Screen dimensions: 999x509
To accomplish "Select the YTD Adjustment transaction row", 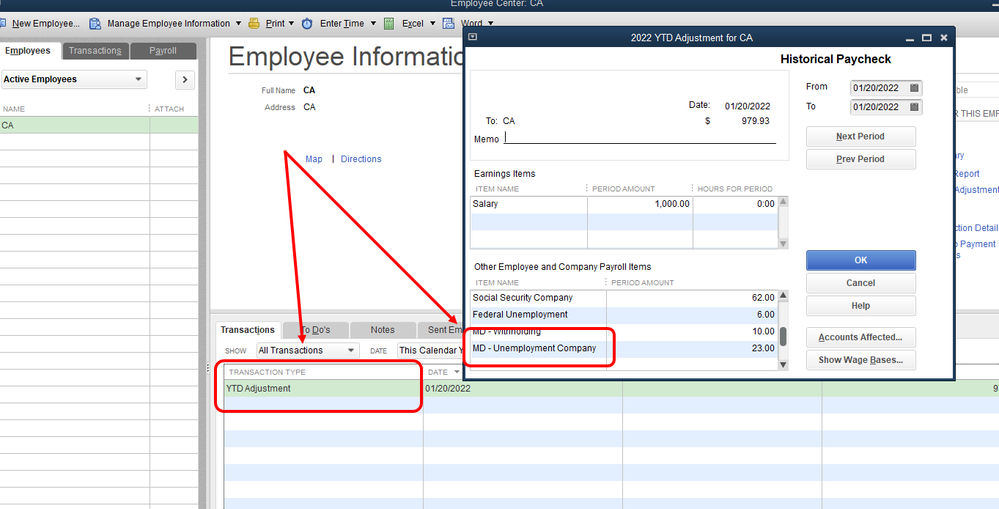I will coord(320,389).
